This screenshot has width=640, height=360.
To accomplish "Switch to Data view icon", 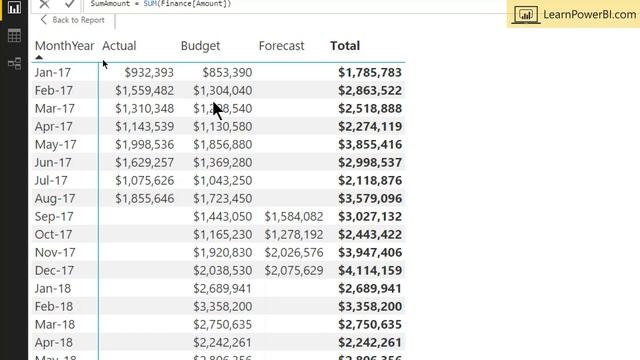I will pyautogui.click(x=14, y=36).
